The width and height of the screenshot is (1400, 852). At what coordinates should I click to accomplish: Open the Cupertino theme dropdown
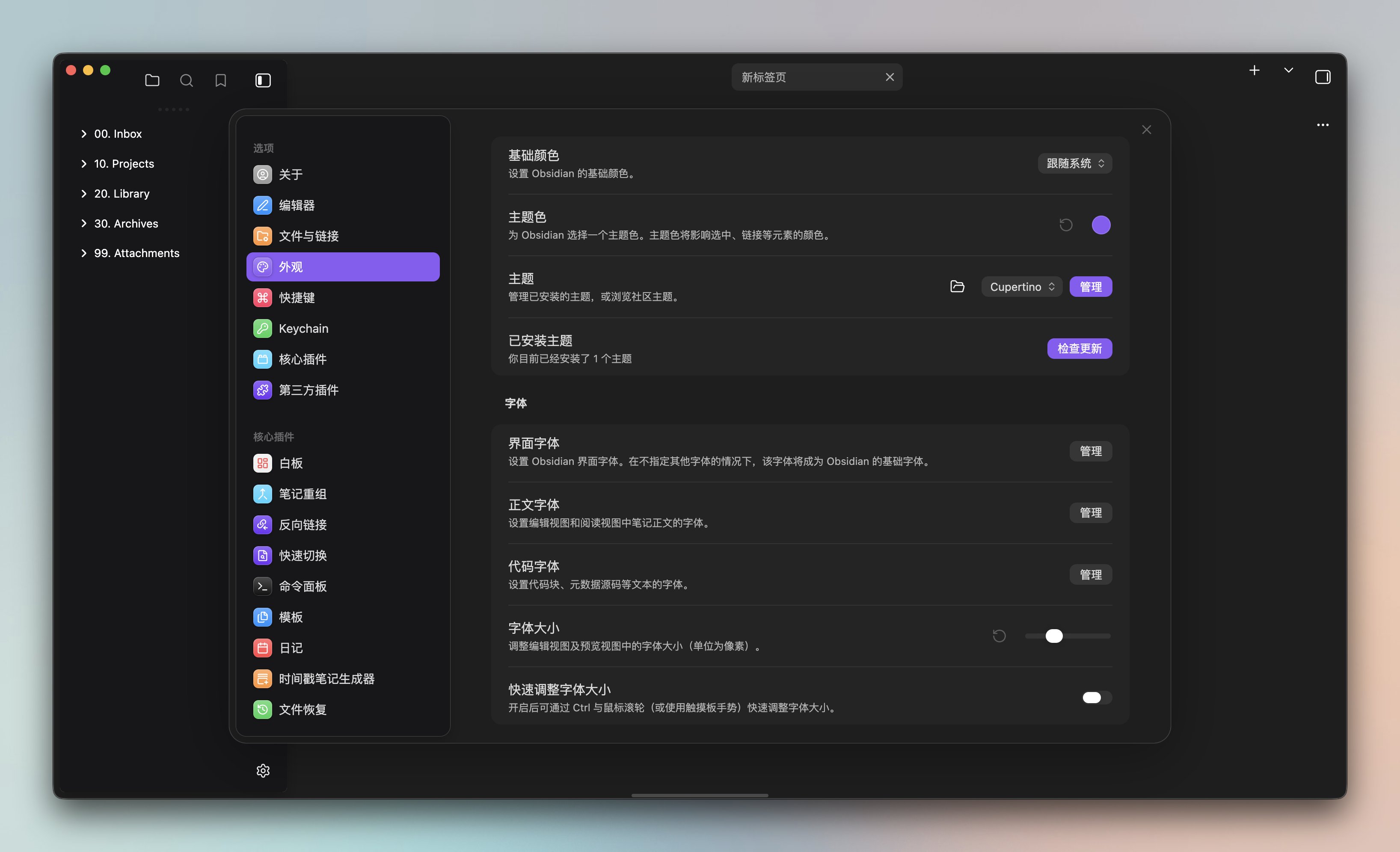click(x=1021, y=287)
